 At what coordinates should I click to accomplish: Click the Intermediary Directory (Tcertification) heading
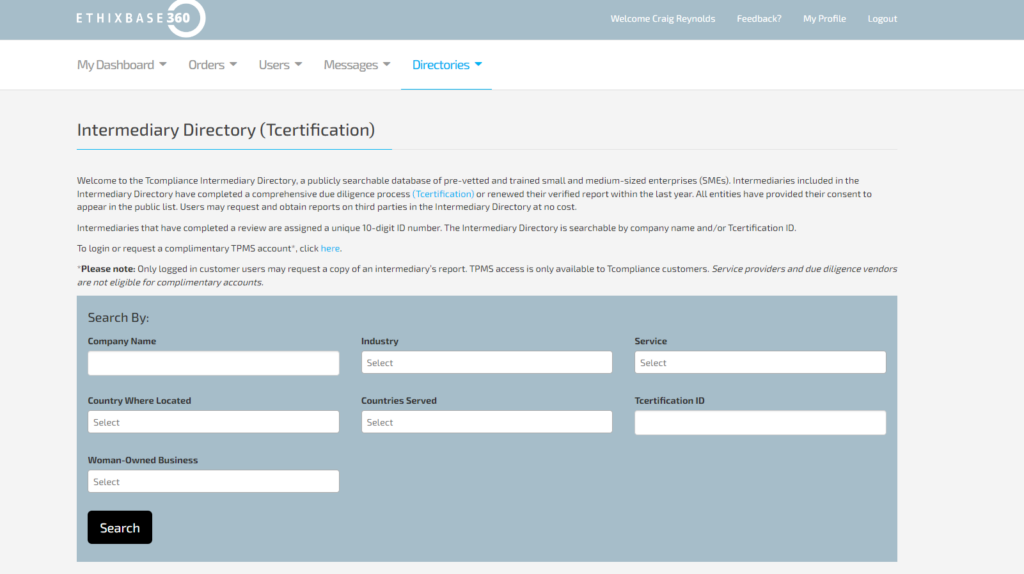tap(226, 129)
